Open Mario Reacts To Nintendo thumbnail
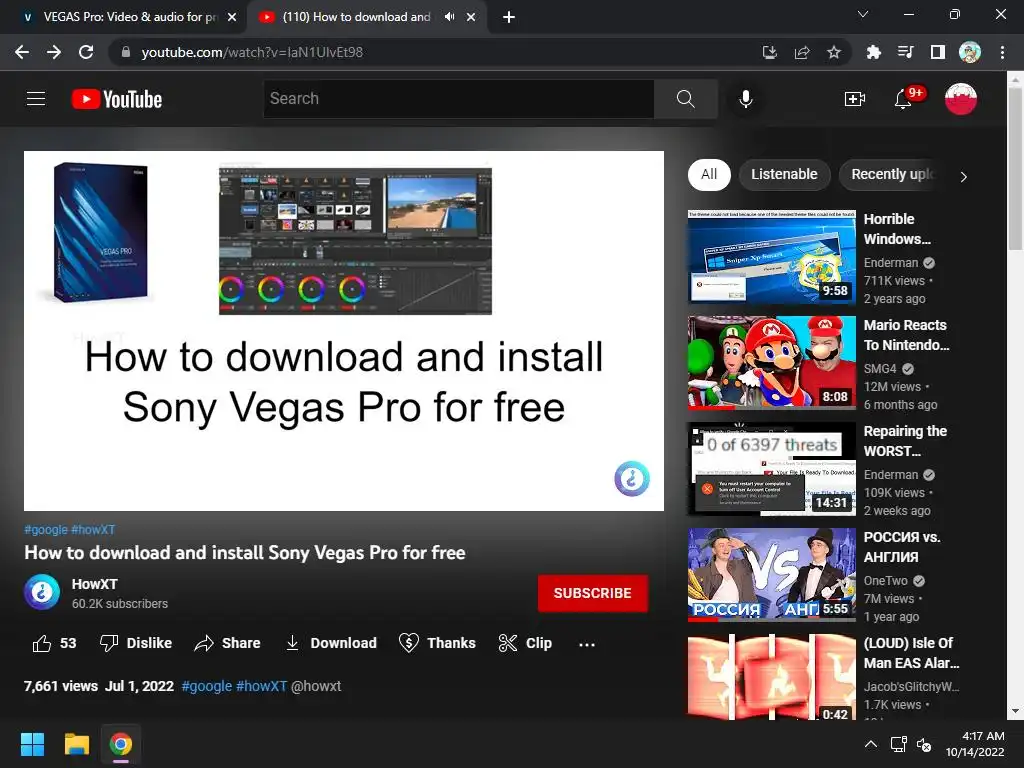Screen dimensions: 1024x768 click(771, 362)
